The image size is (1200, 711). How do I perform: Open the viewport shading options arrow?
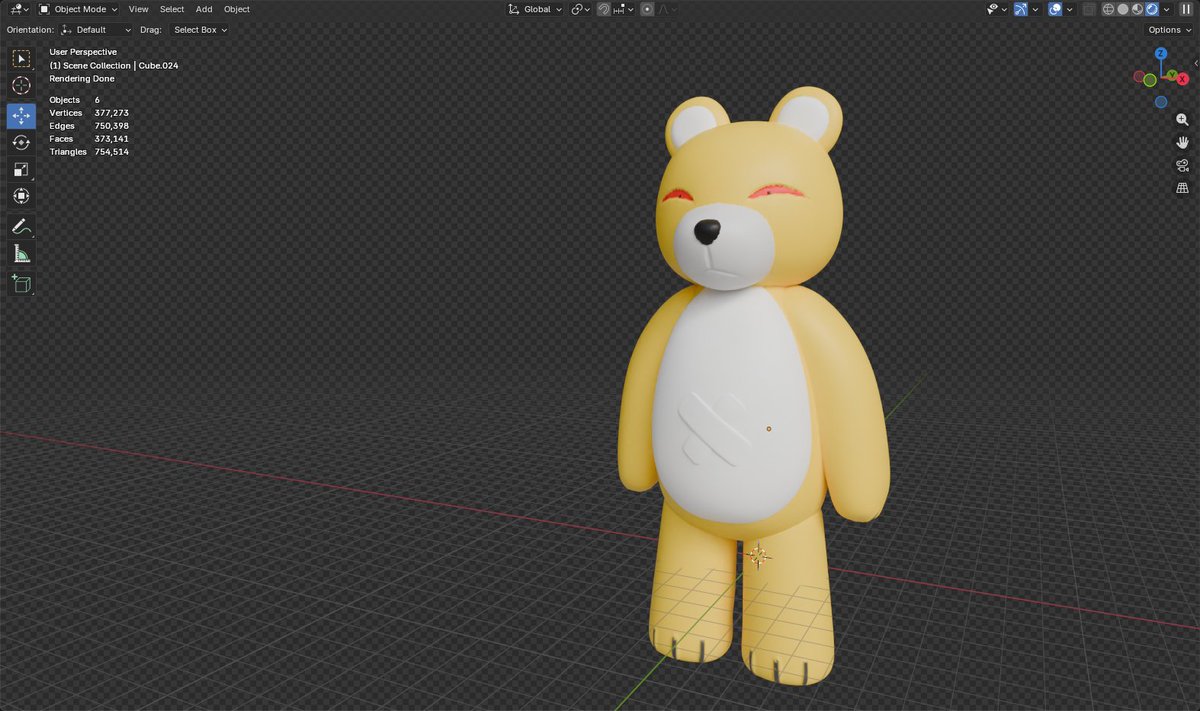click(1165, 9)
